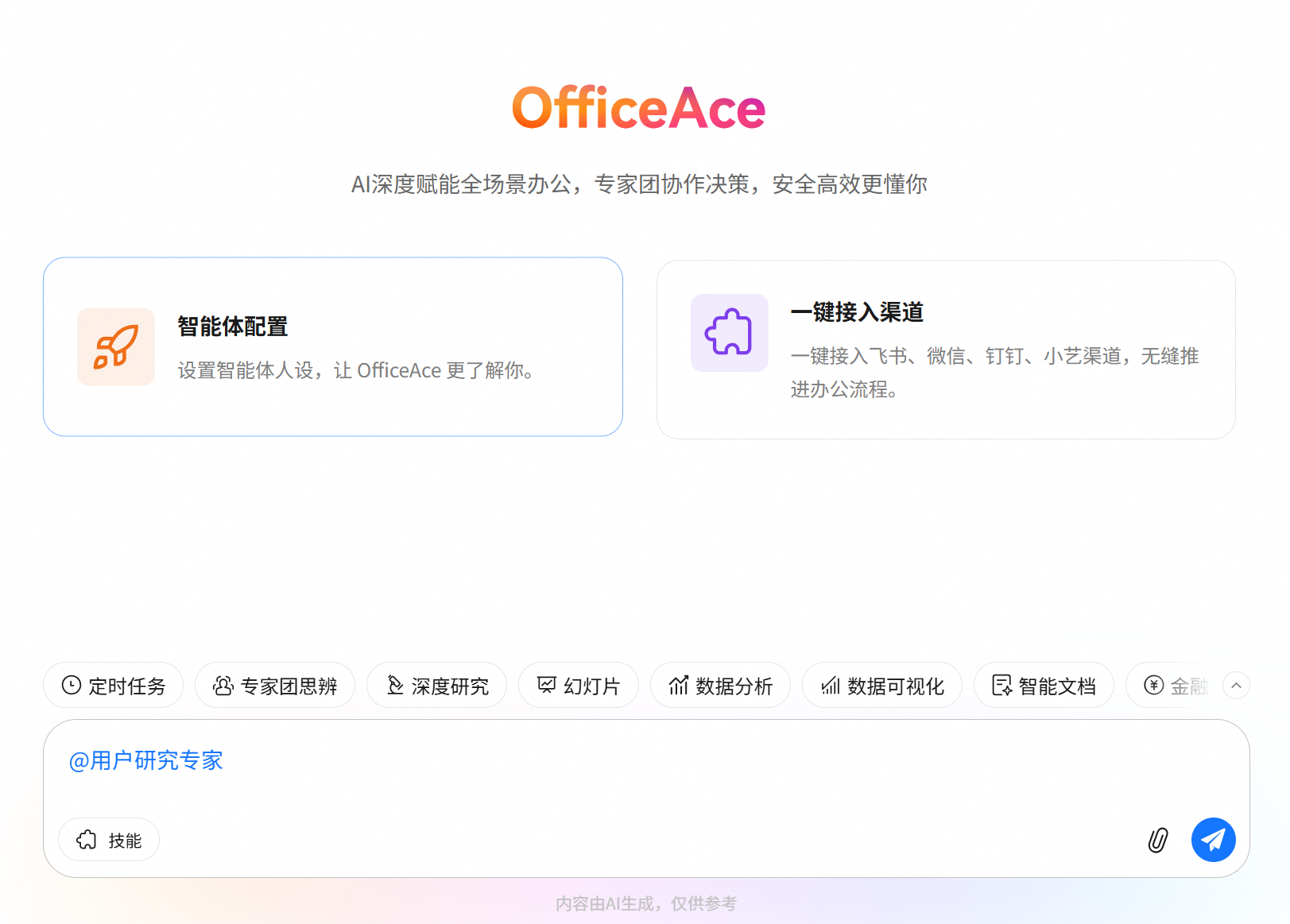Click the presentation icon in 幻灯片
This screenshot has width=1290, height=924.
[x=547, y=685]
